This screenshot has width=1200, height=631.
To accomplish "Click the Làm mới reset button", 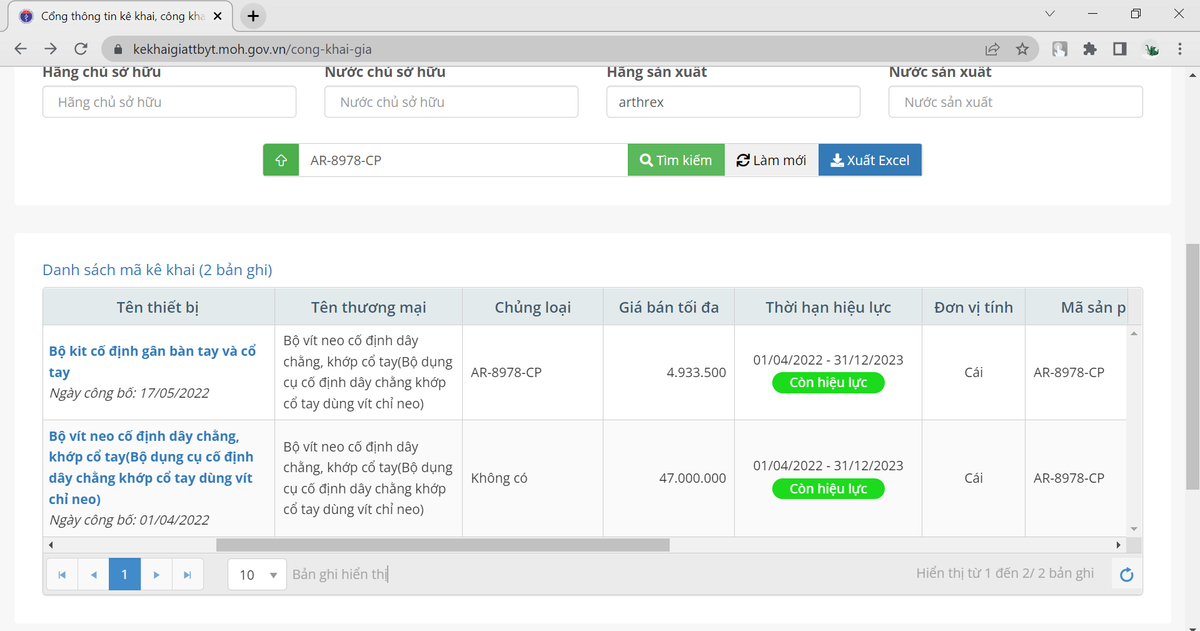I will 771,160.
